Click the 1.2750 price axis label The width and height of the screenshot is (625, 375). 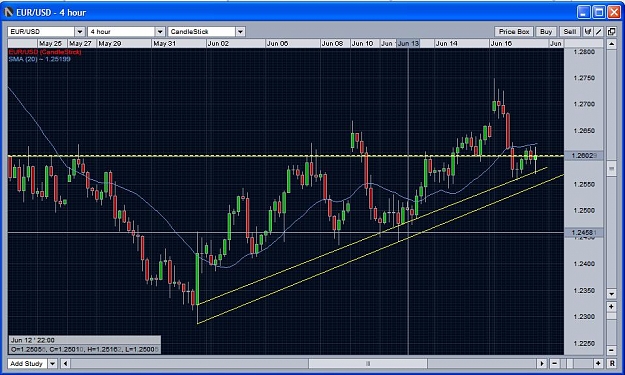point(584,78)
